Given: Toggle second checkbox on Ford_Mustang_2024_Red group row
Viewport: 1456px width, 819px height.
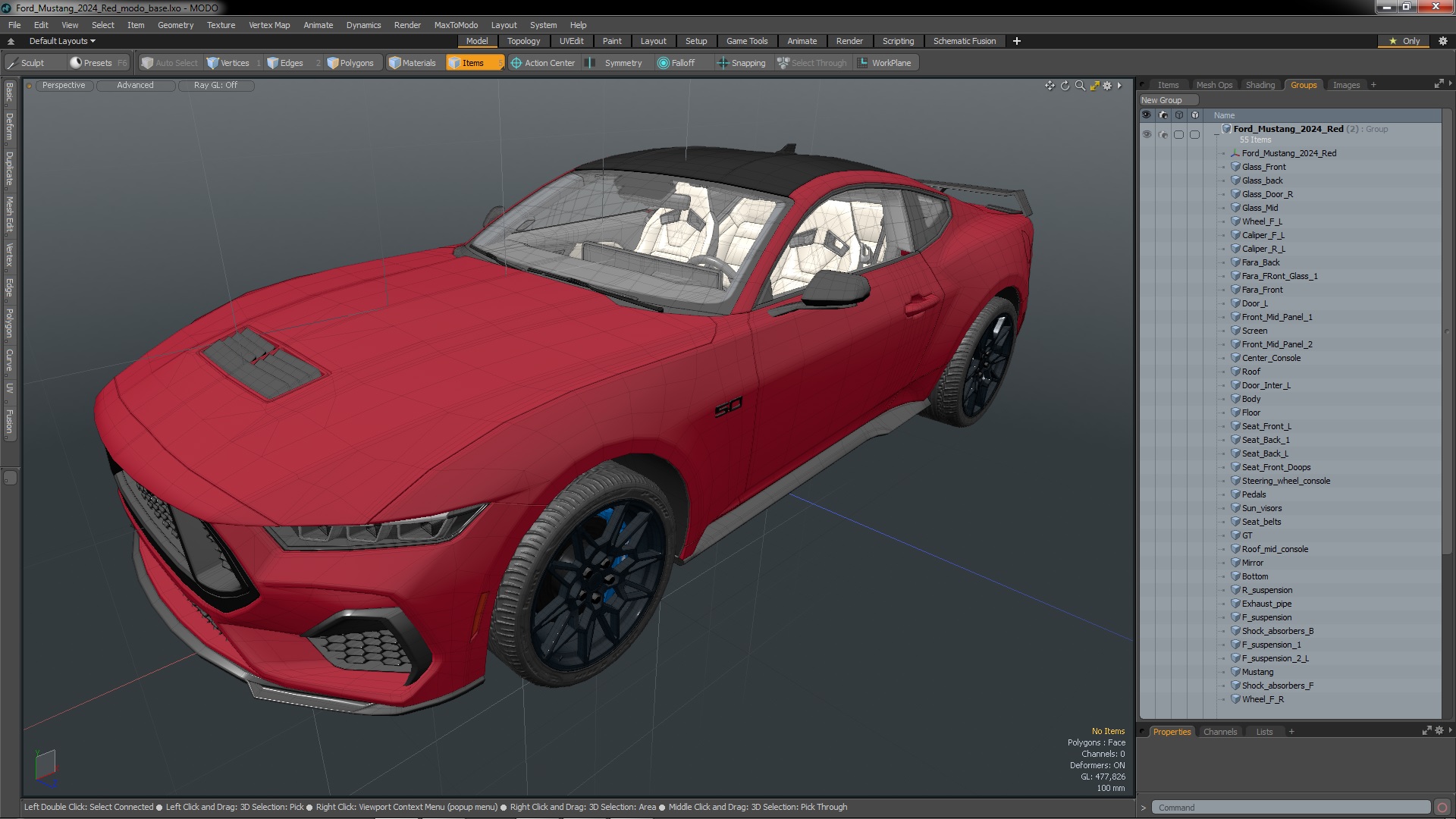Looking at the screenshot, I should [x=1195, y=134].
